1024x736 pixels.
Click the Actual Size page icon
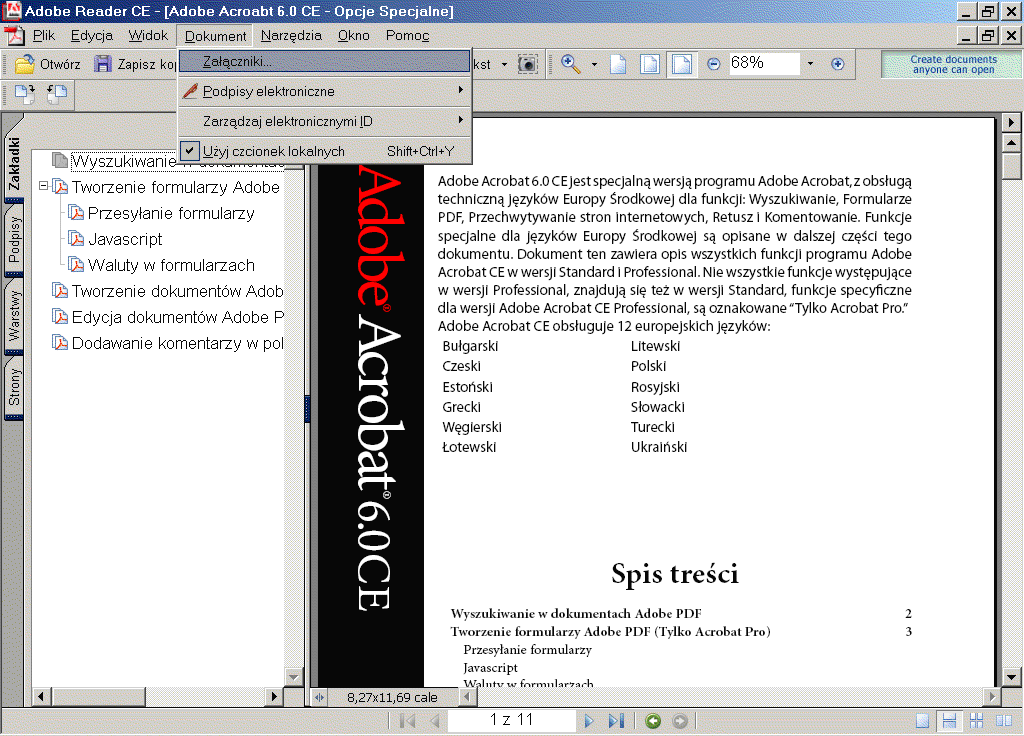click(x=618, y=63)
